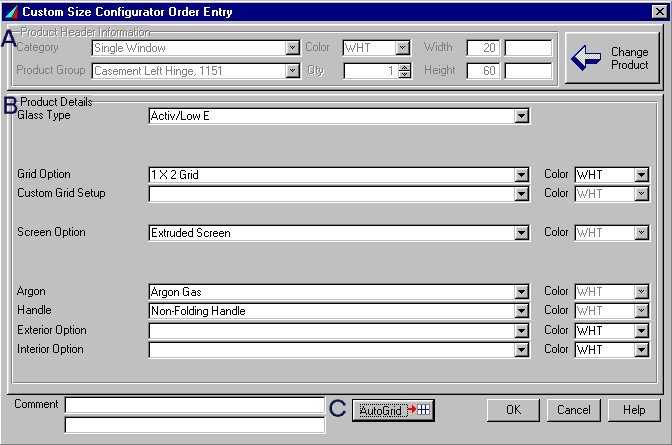The width and height of the screenshot is (672, 445).
Task: Open the Grid Option dropdown
Action: coord(521,175)
